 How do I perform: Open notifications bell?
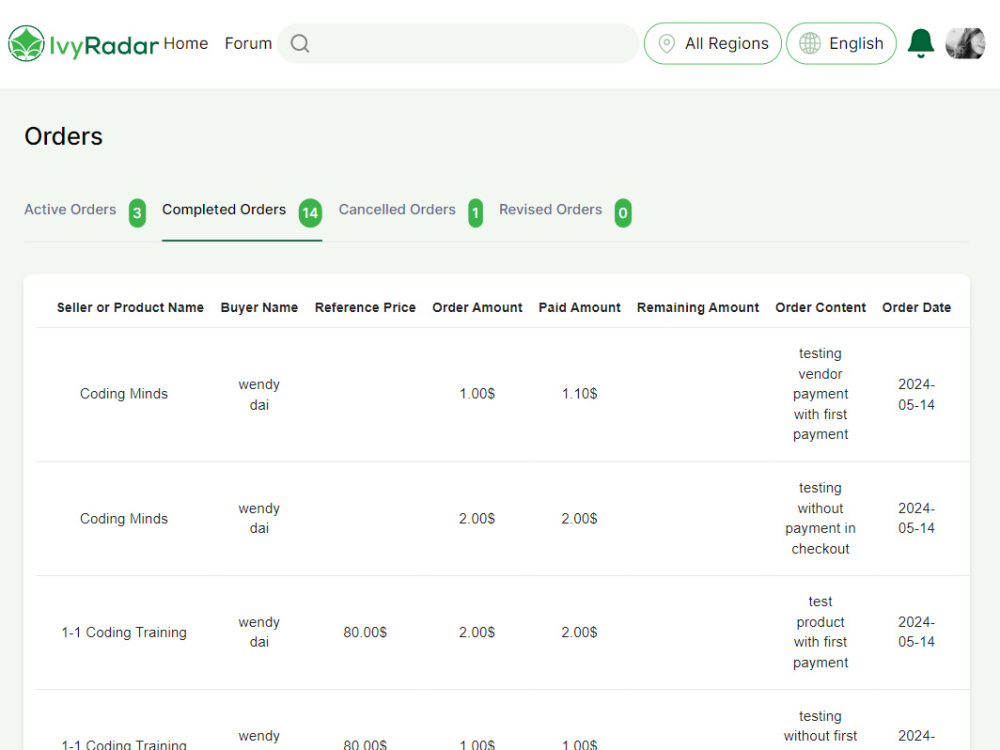tap(920, 43)
